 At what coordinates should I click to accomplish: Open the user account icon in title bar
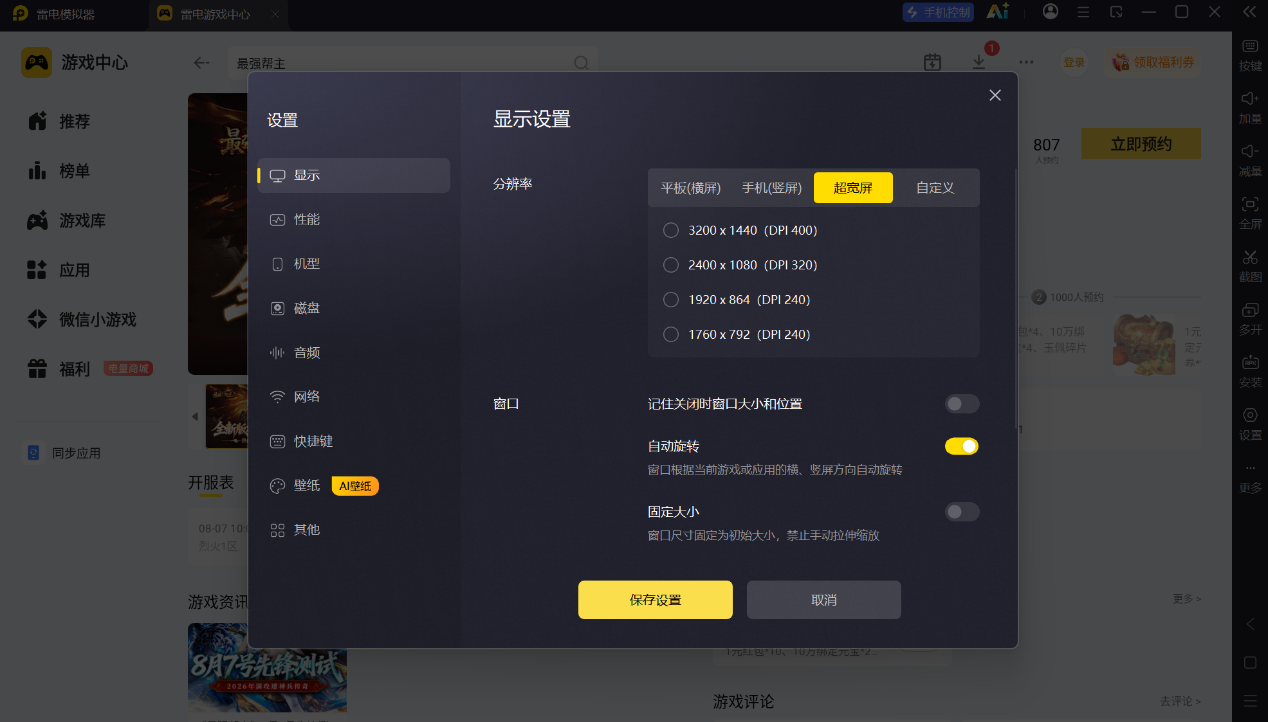1050,12
